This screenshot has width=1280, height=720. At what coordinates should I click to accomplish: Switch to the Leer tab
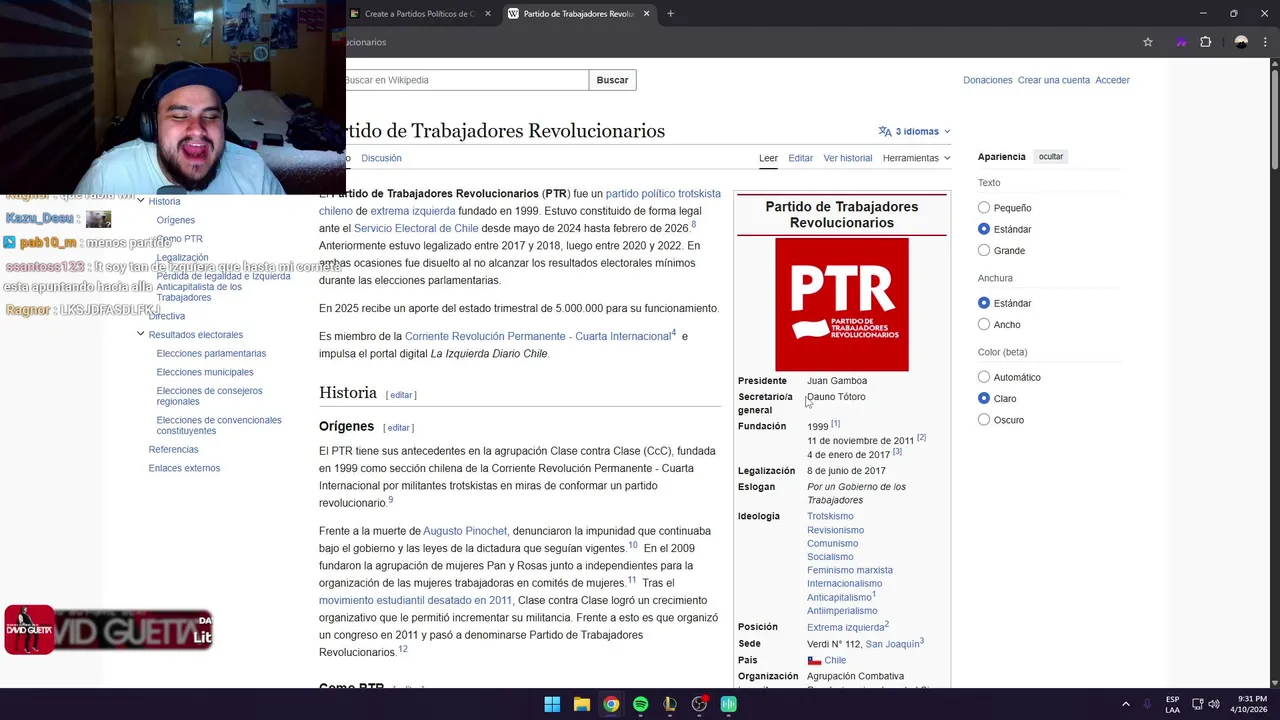tap(768, 158)
